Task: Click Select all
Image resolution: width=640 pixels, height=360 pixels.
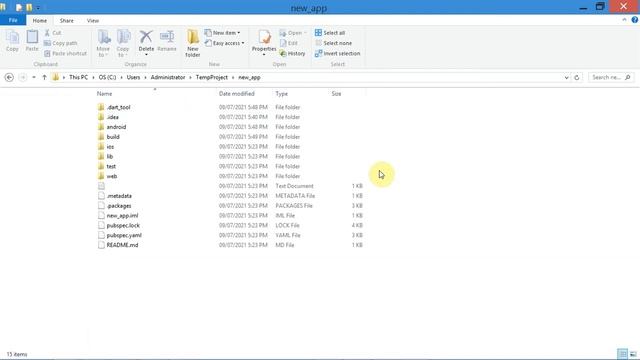Action: point(330,33)
